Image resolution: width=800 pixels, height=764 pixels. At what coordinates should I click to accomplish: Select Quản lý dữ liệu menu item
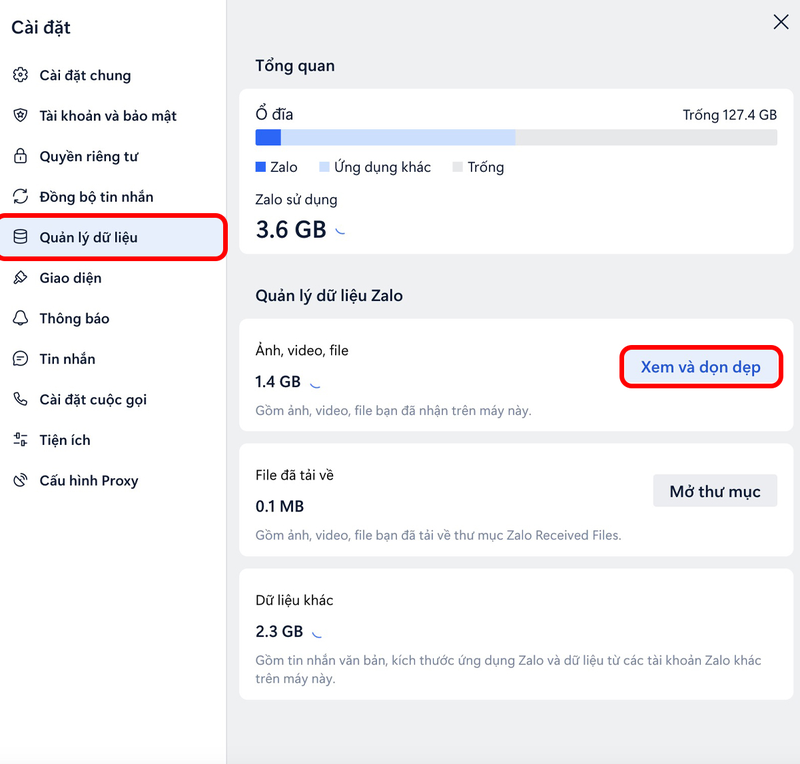[x=112, y=237]
